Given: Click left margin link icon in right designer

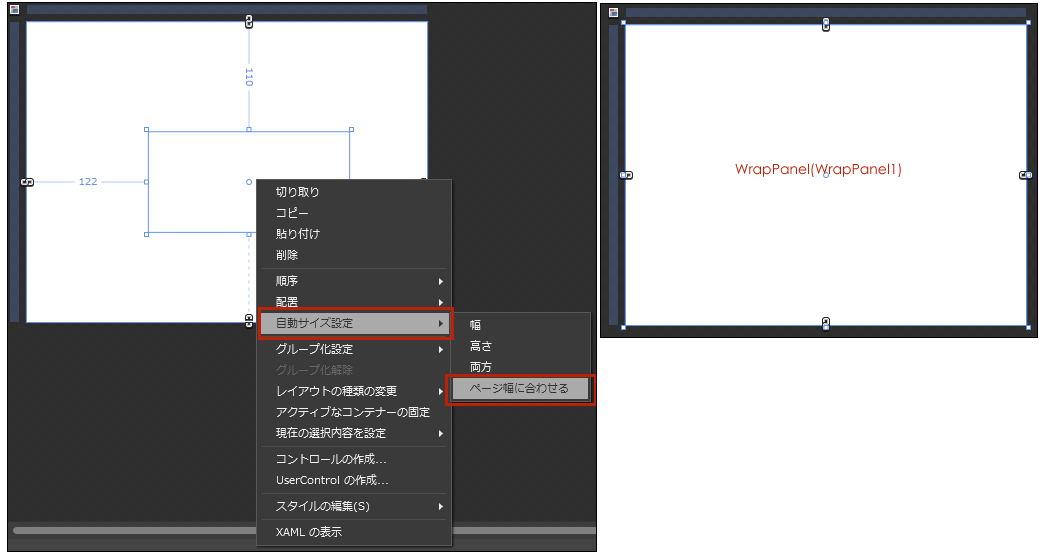Looking at the screenshot, I should click(626, 175).
